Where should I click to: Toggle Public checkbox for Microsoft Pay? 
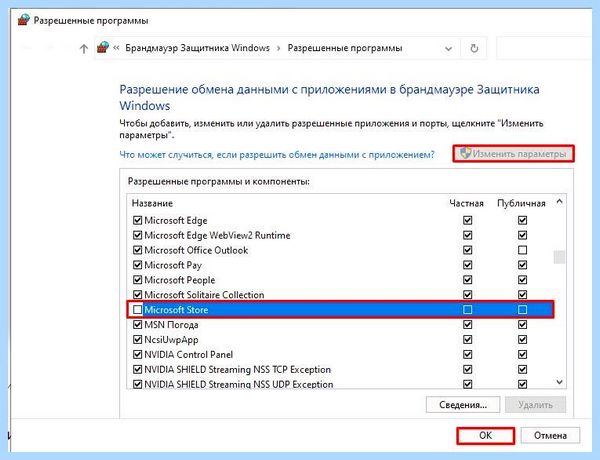pos(522,265)
